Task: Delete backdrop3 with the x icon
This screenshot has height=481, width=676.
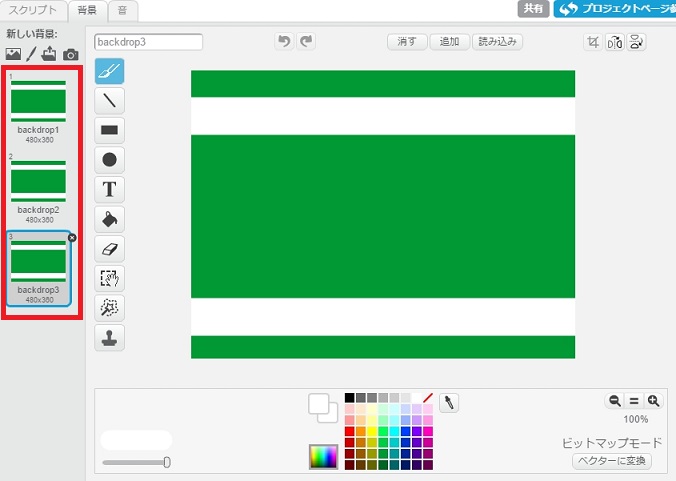Action: [x=72, y=238]
